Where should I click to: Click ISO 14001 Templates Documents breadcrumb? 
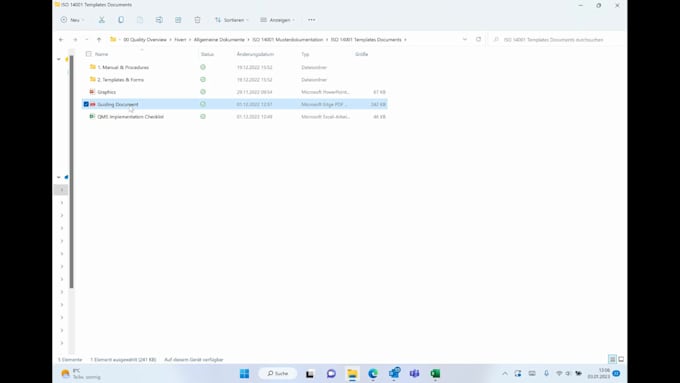(x=366, y=39)
